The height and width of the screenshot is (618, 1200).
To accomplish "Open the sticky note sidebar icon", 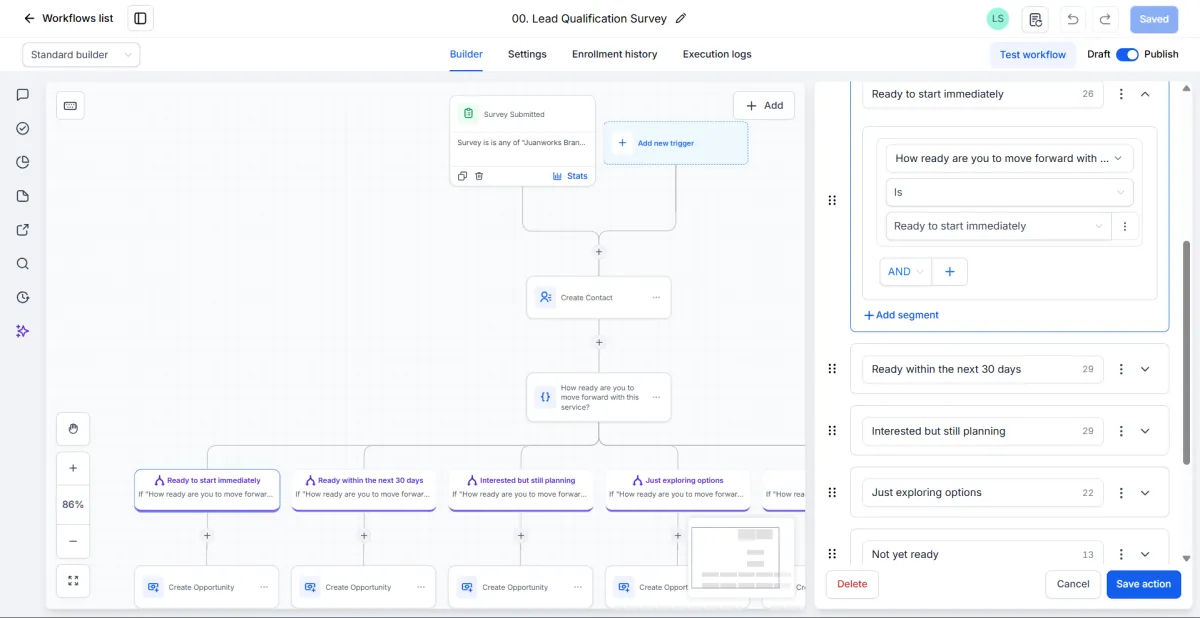I will [22, 196].
